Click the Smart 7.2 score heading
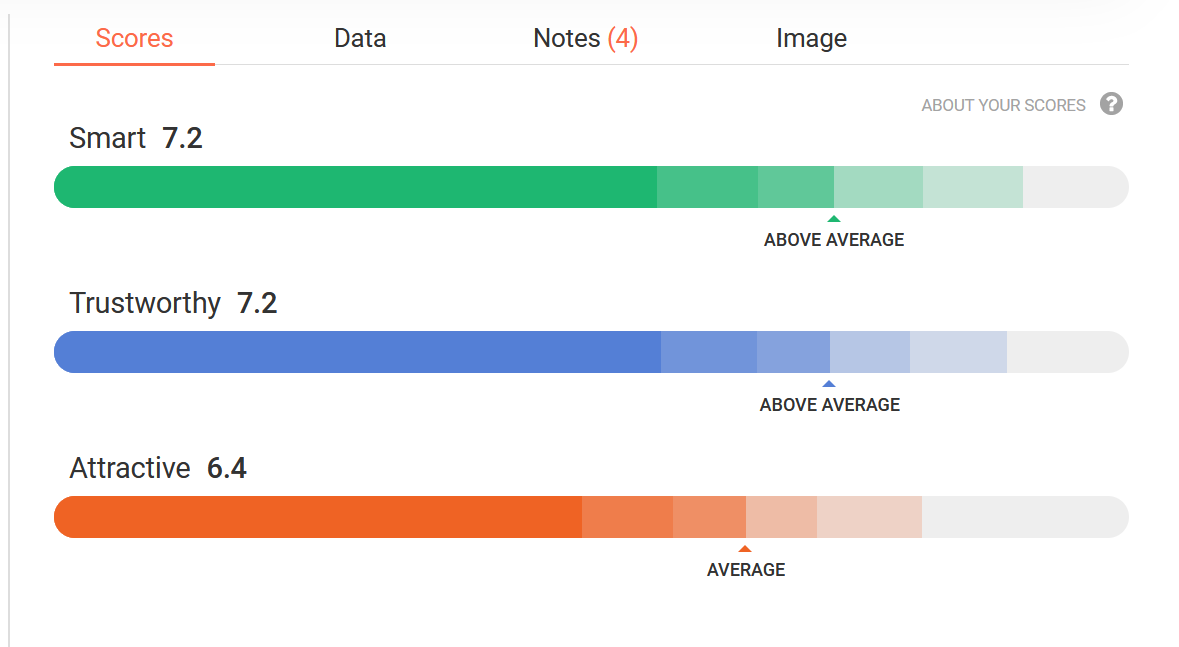 pos(136,138)
